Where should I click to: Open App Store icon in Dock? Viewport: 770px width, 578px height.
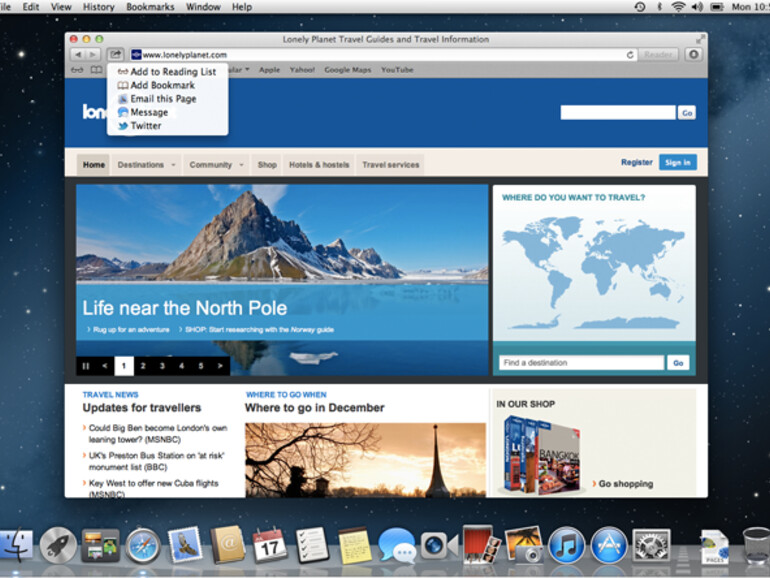pyautogui.click(x=609, y=545)
